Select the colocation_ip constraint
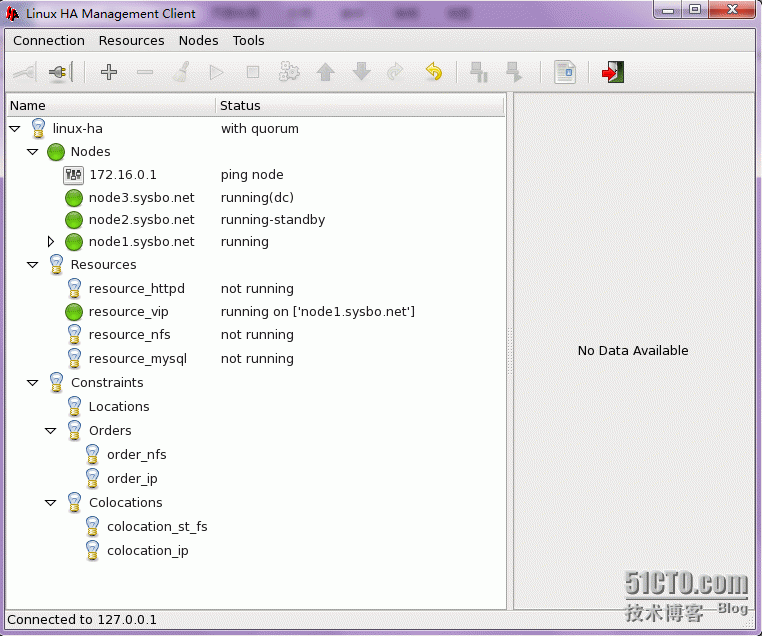762x636 pixels. tap(148, 550)
